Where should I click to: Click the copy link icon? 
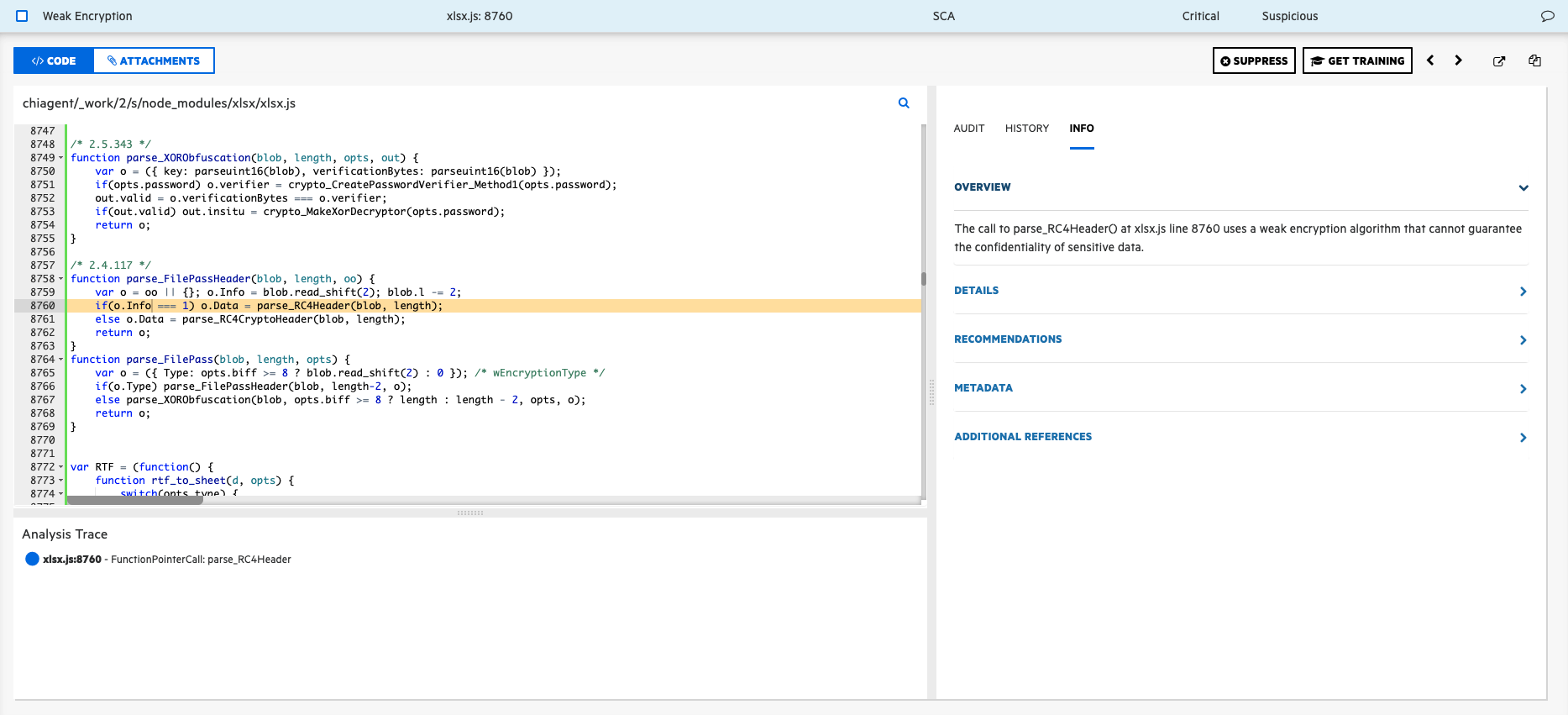[x=1534, y=60]
